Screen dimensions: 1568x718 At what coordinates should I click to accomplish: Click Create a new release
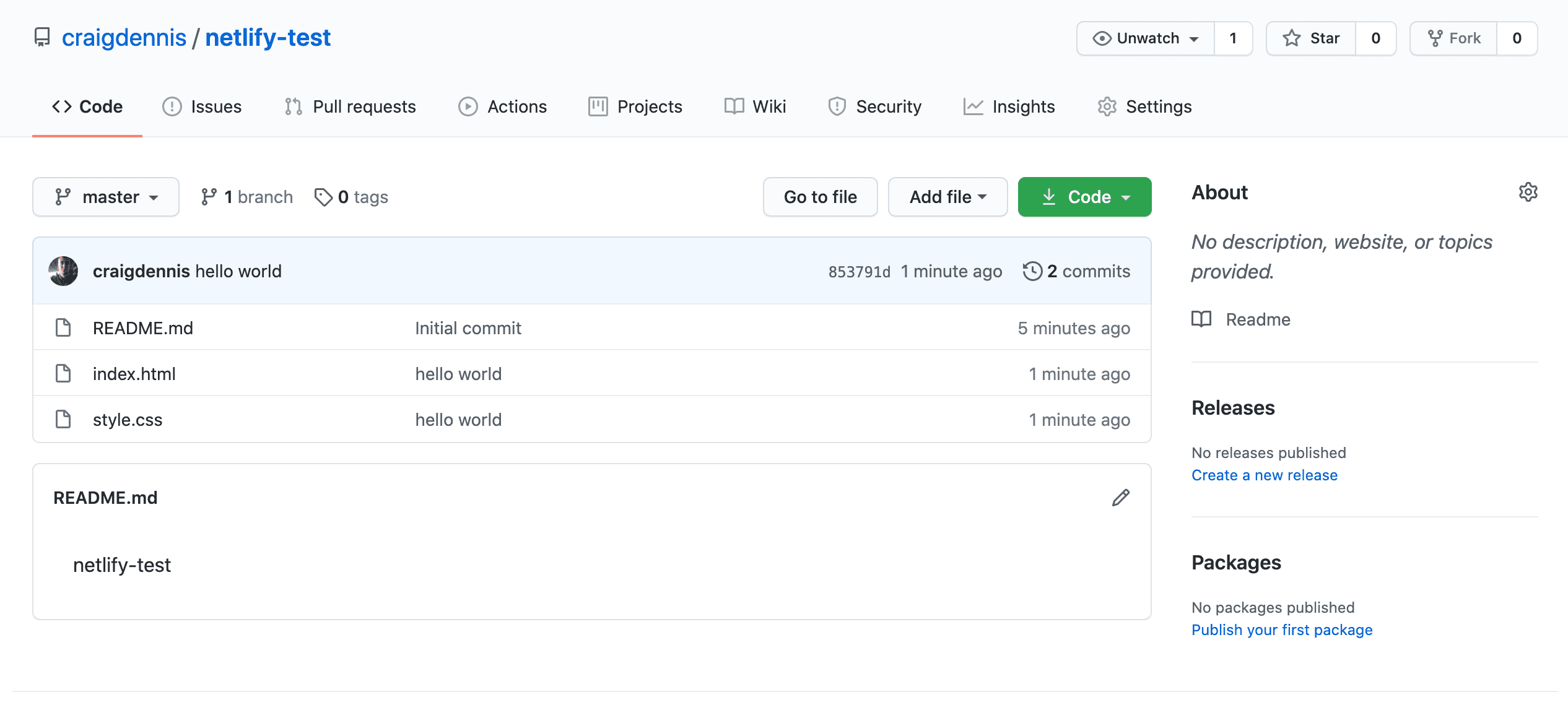[1265, 475]
